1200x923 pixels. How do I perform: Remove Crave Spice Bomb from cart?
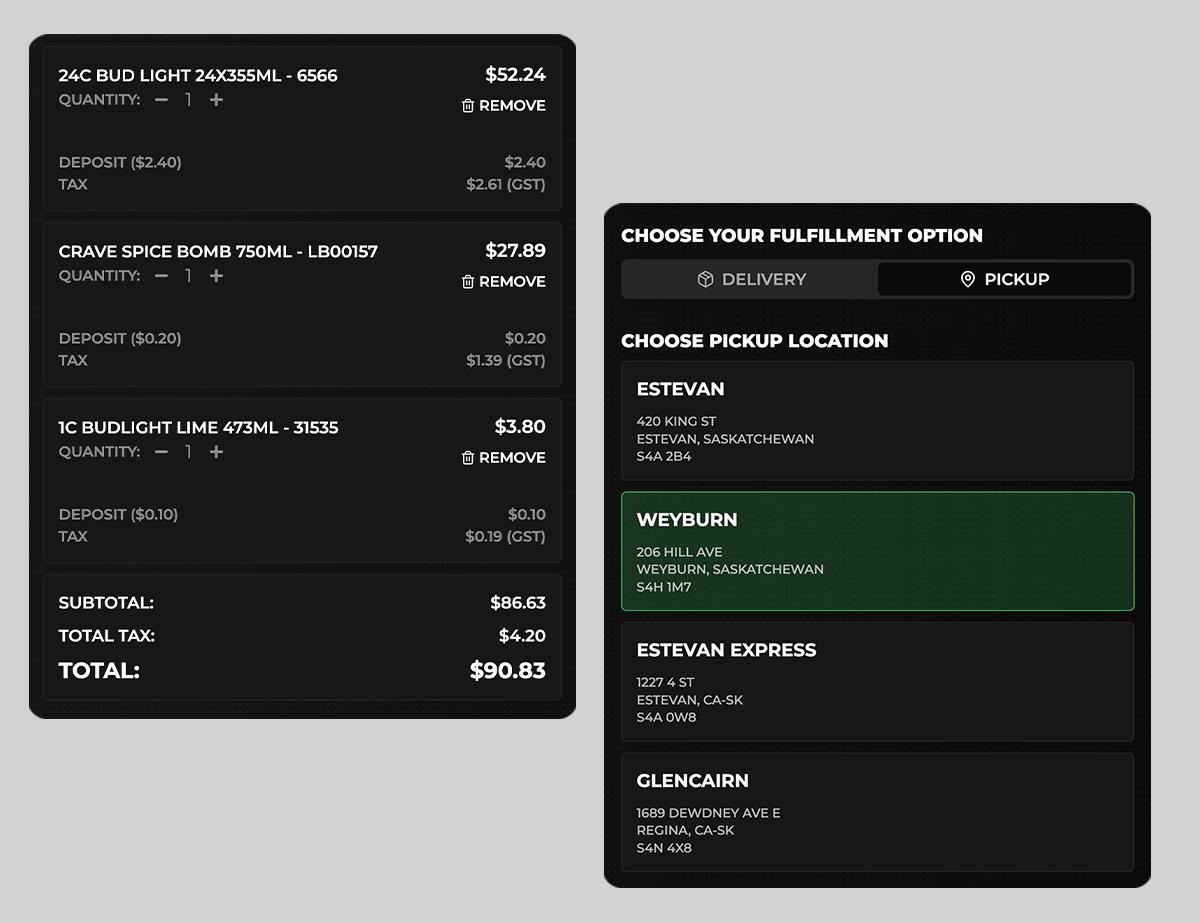[x=503, y=282]
